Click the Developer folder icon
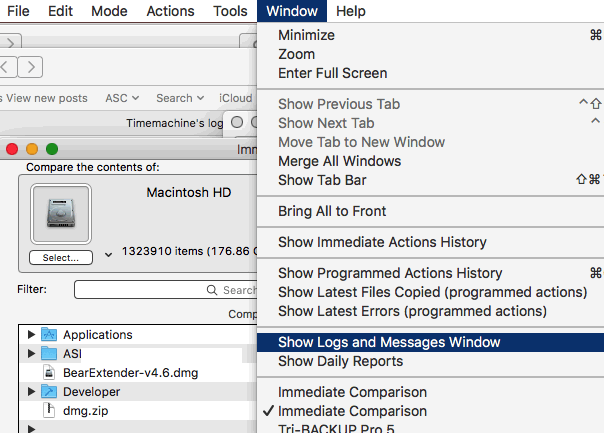 (x=50, y=392)
